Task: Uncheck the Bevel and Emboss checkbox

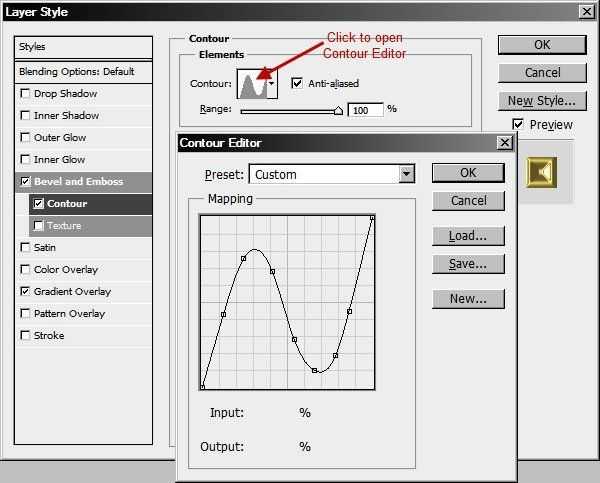Action: pyautogui.click(x=25, y=181)
